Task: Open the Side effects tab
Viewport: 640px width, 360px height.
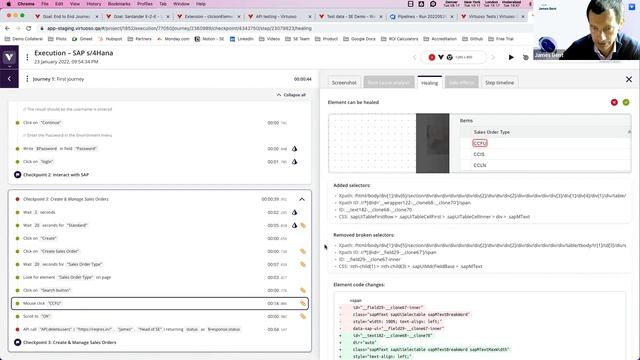Action: (461, 82)
